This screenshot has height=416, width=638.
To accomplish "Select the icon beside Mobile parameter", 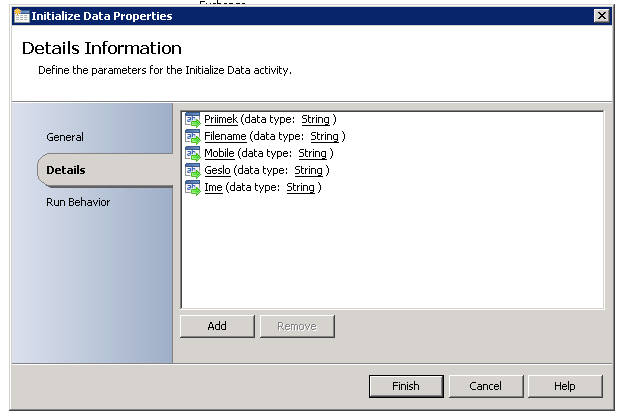I will coord(192,154).
